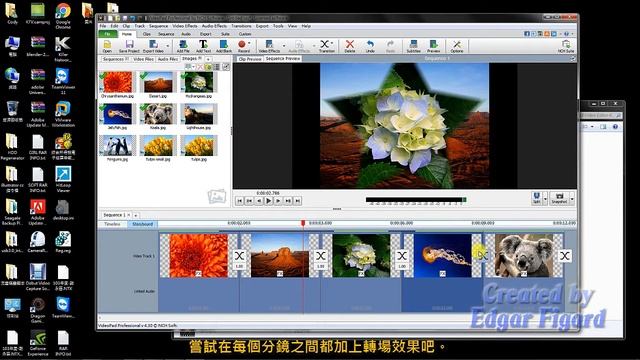
Task: Click the VMware Workstation desktop icon
Action: coord(63,114)
